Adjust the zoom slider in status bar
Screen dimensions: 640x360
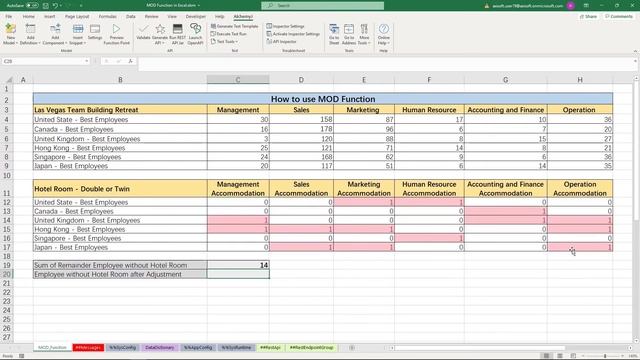coord(605,356)
